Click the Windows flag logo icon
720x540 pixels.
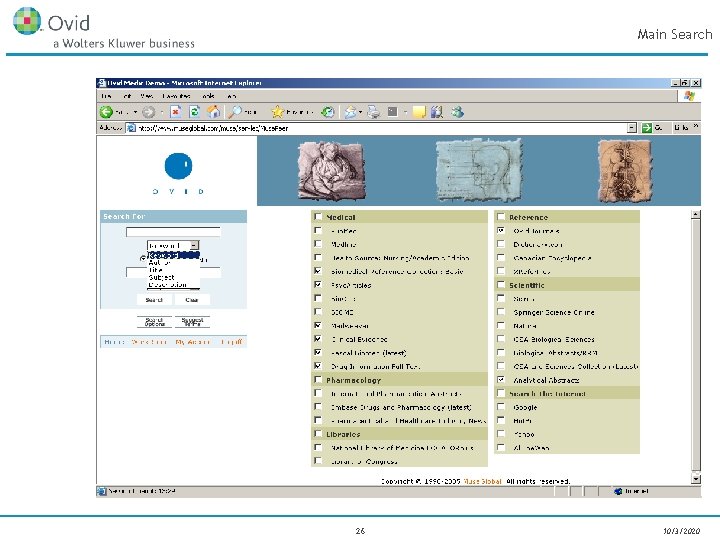(689, 96)
